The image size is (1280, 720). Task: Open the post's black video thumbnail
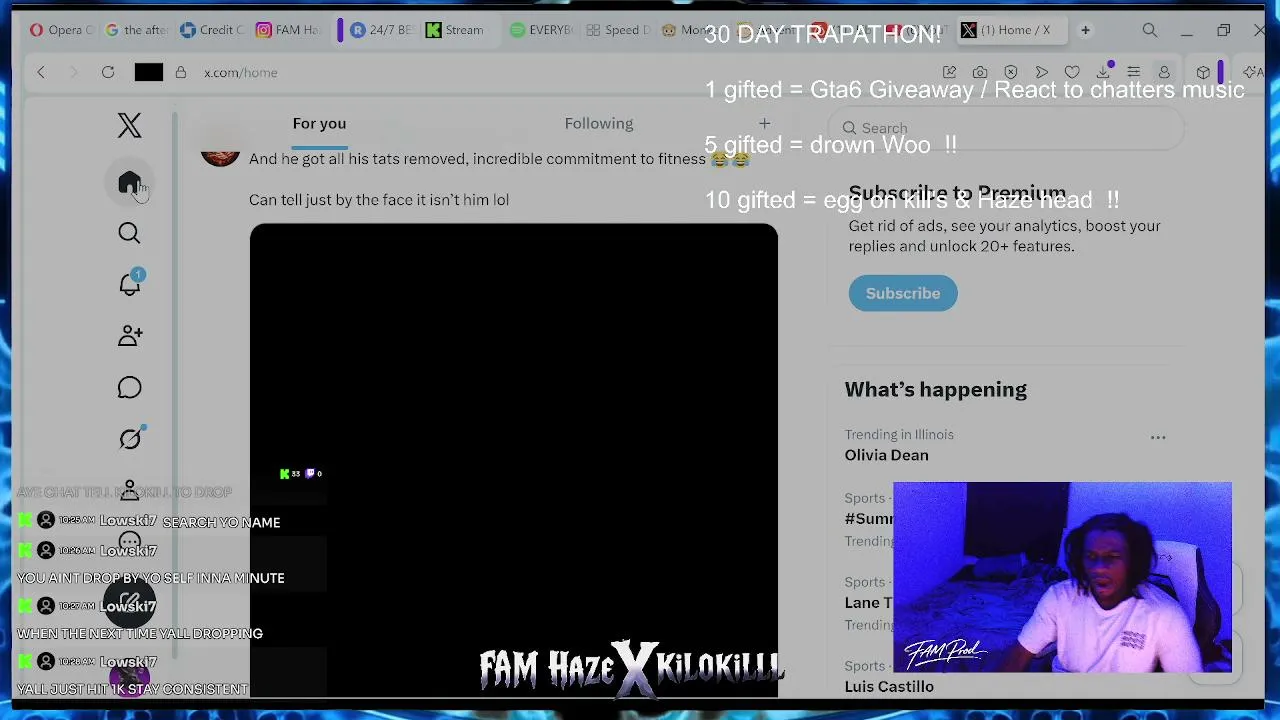(x=513, y=459)
